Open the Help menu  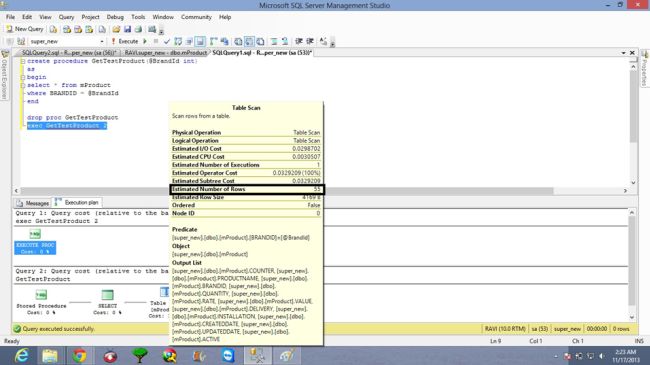coord(225,17)
